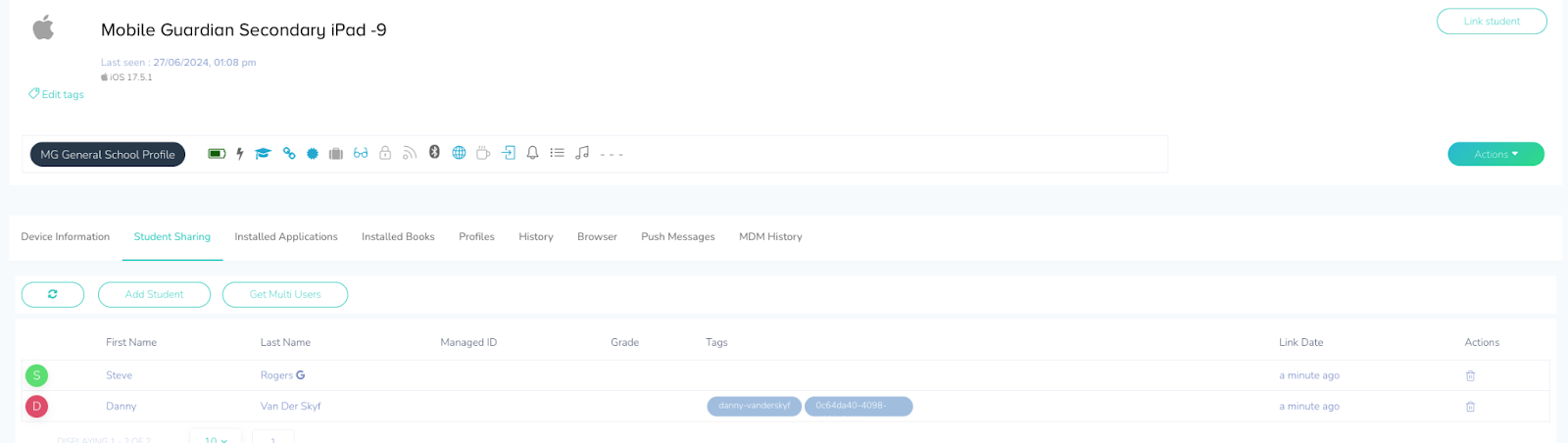The width and height of the screenshot is (1568, 443).
Task: Click the 0c64da40-4098- tag chip
Action: tap(858, 406)
